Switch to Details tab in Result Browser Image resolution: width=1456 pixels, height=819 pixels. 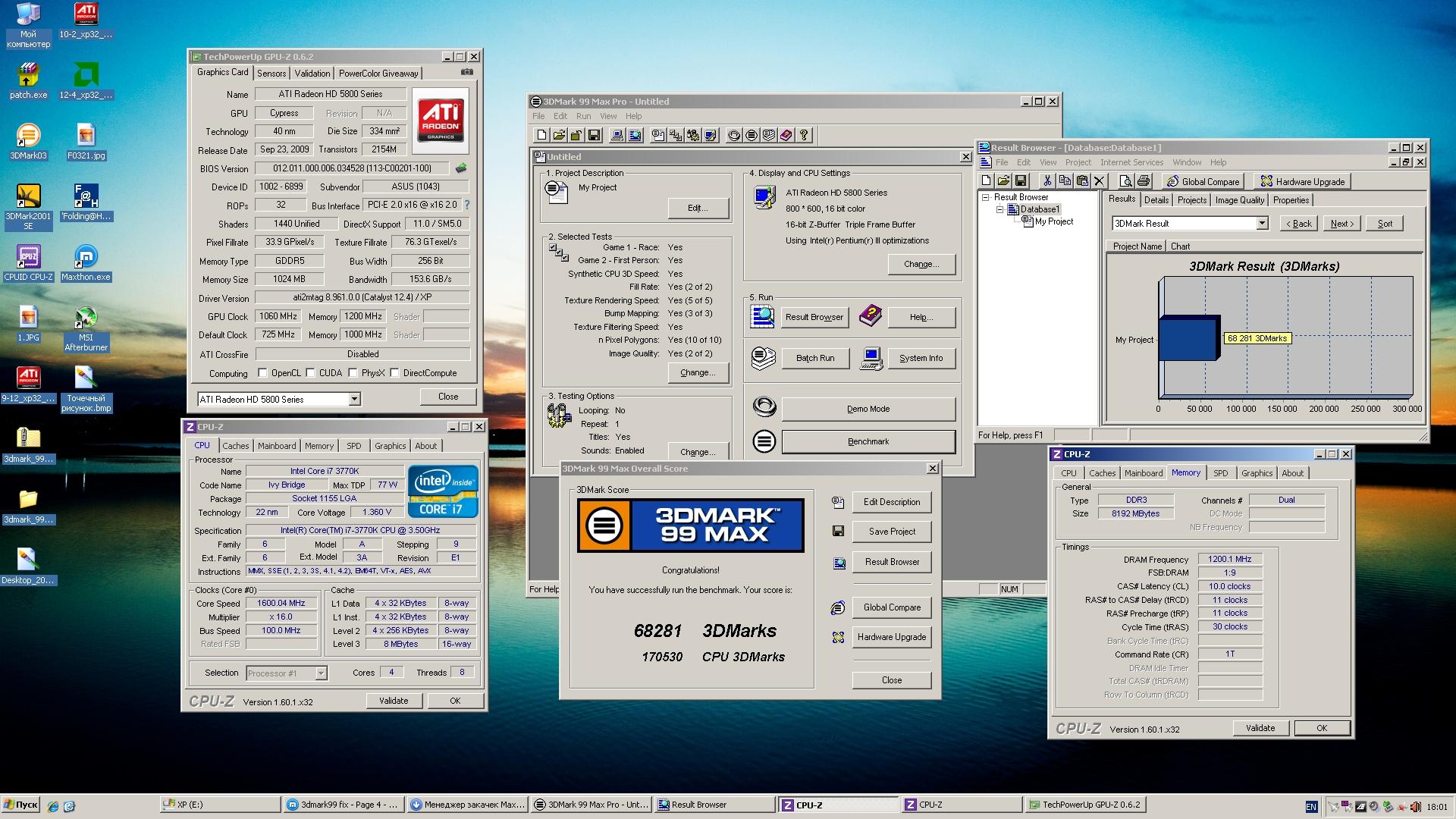[1156, 200]
